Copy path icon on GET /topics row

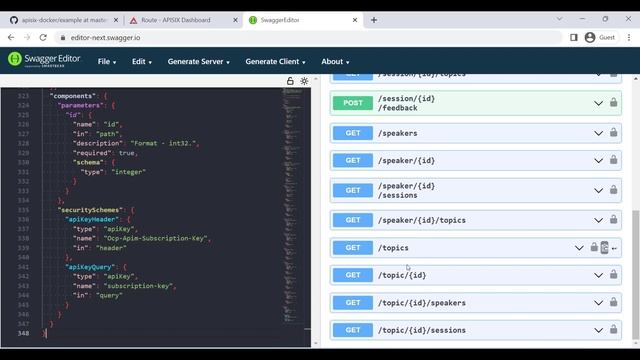click(604, 247)
